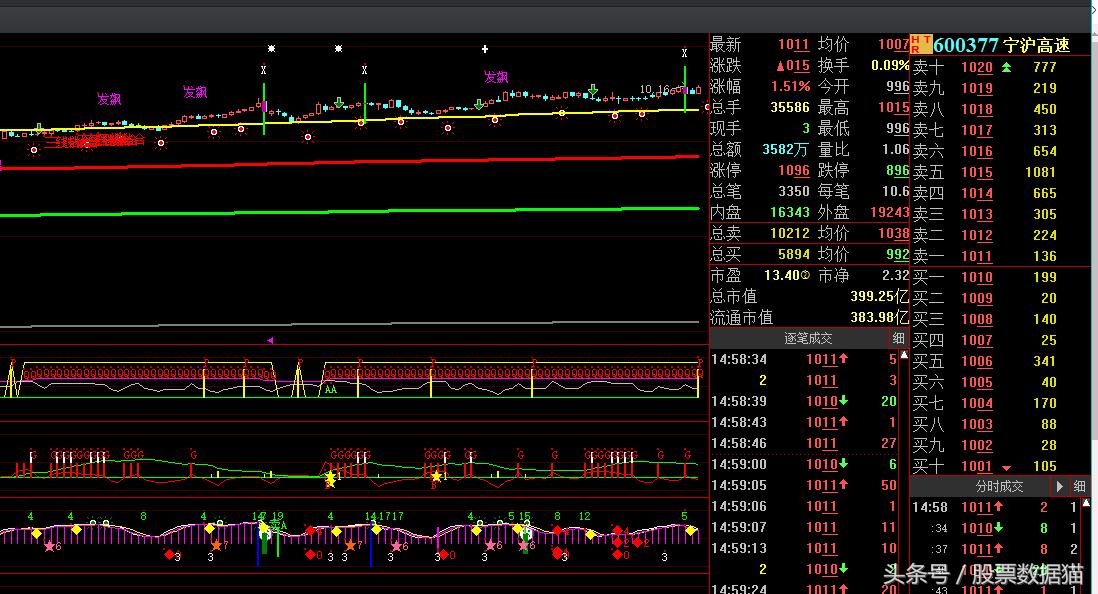1098x594 pixels.
Task: Click 买二 price 1009
Action: 977,298
